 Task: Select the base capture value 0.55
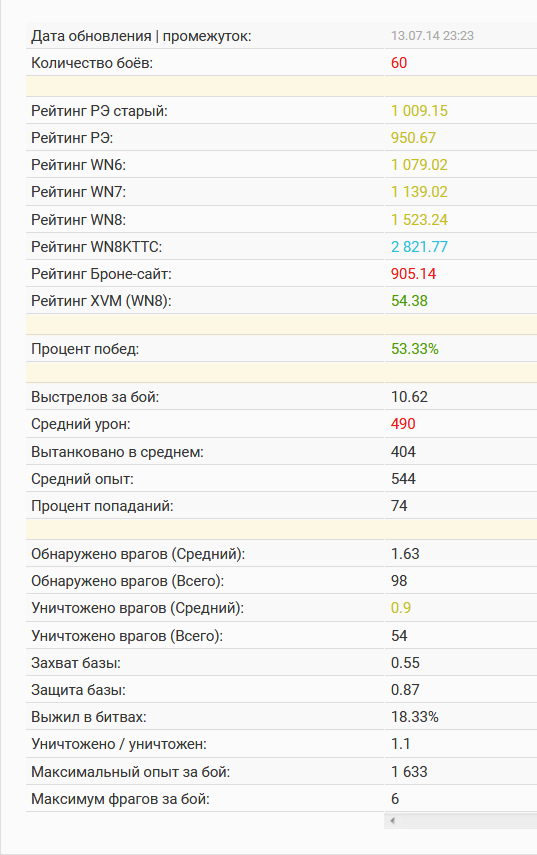(405, 663)
